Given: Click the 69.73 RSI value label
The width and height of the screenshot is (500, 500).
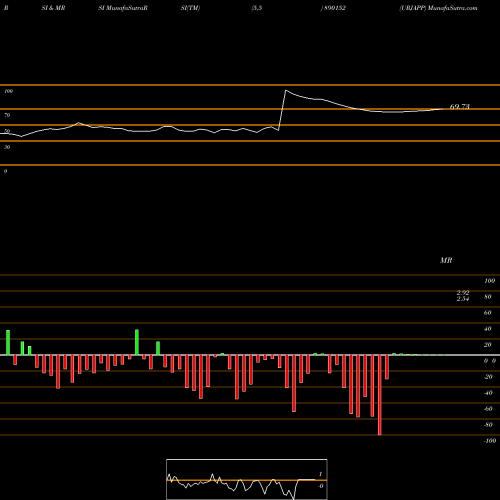Looking at the screenshot, I should click(x=459, y=107).
